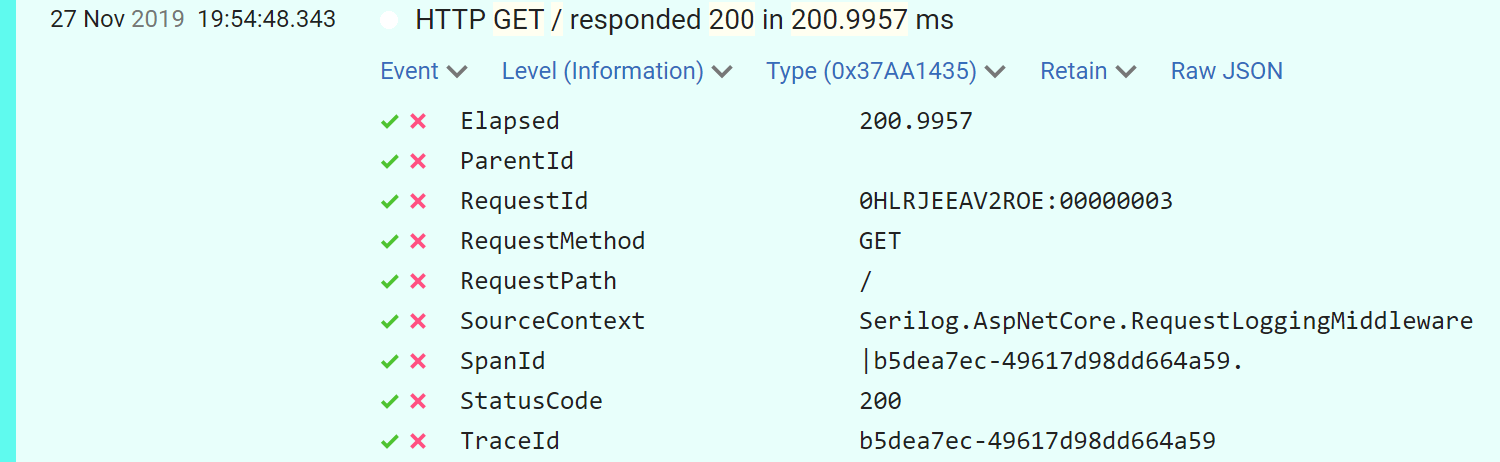1500x462 pixels.
Task: Click green checkmark filter for RequestPath
Action: coord(390,282)
